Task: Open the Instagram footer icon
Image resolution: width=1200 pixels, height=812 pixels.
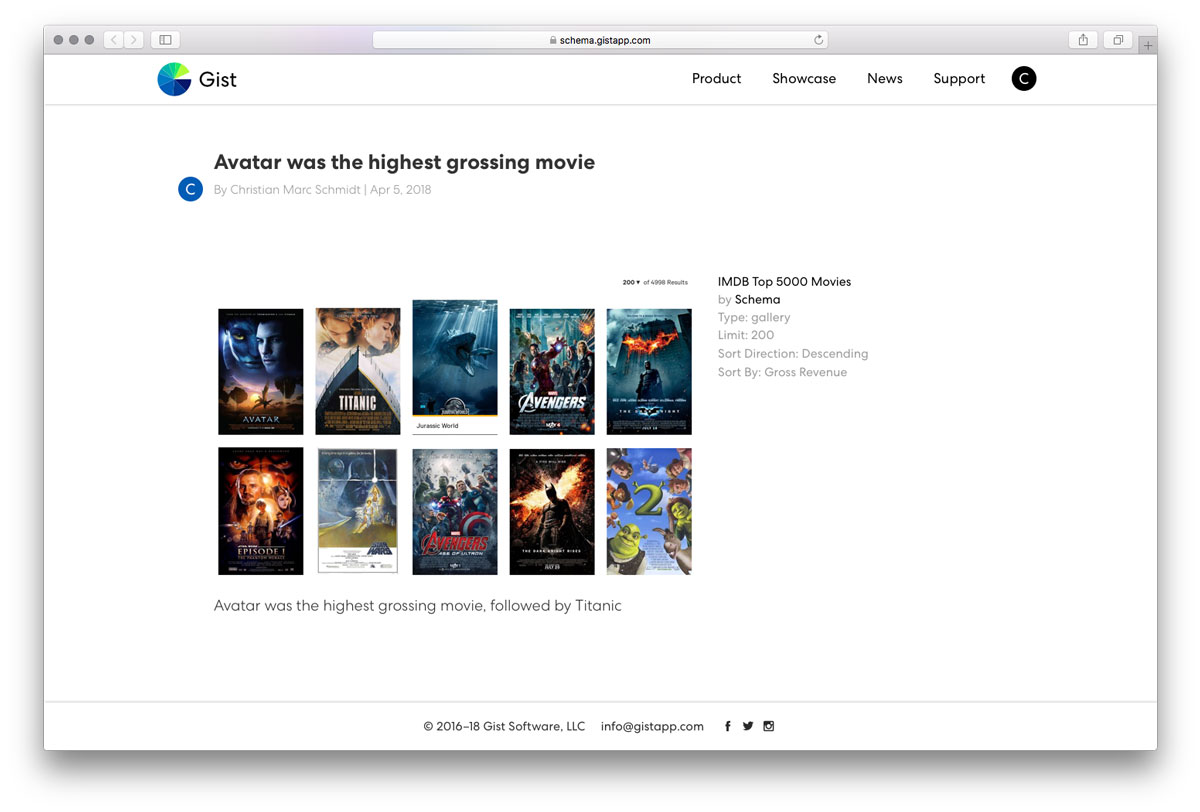Action: [768, 726]
